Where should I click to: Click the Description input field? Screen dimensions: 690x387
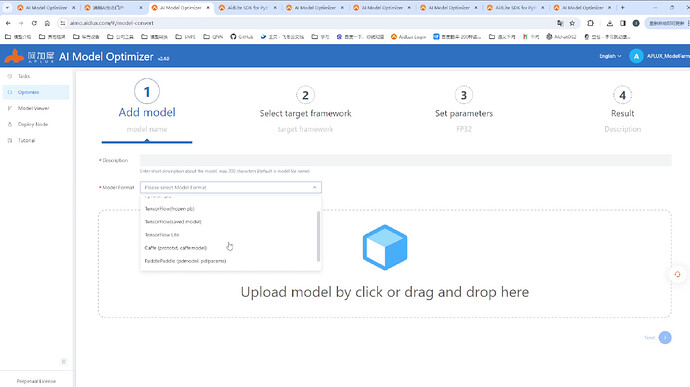point(406,160)
